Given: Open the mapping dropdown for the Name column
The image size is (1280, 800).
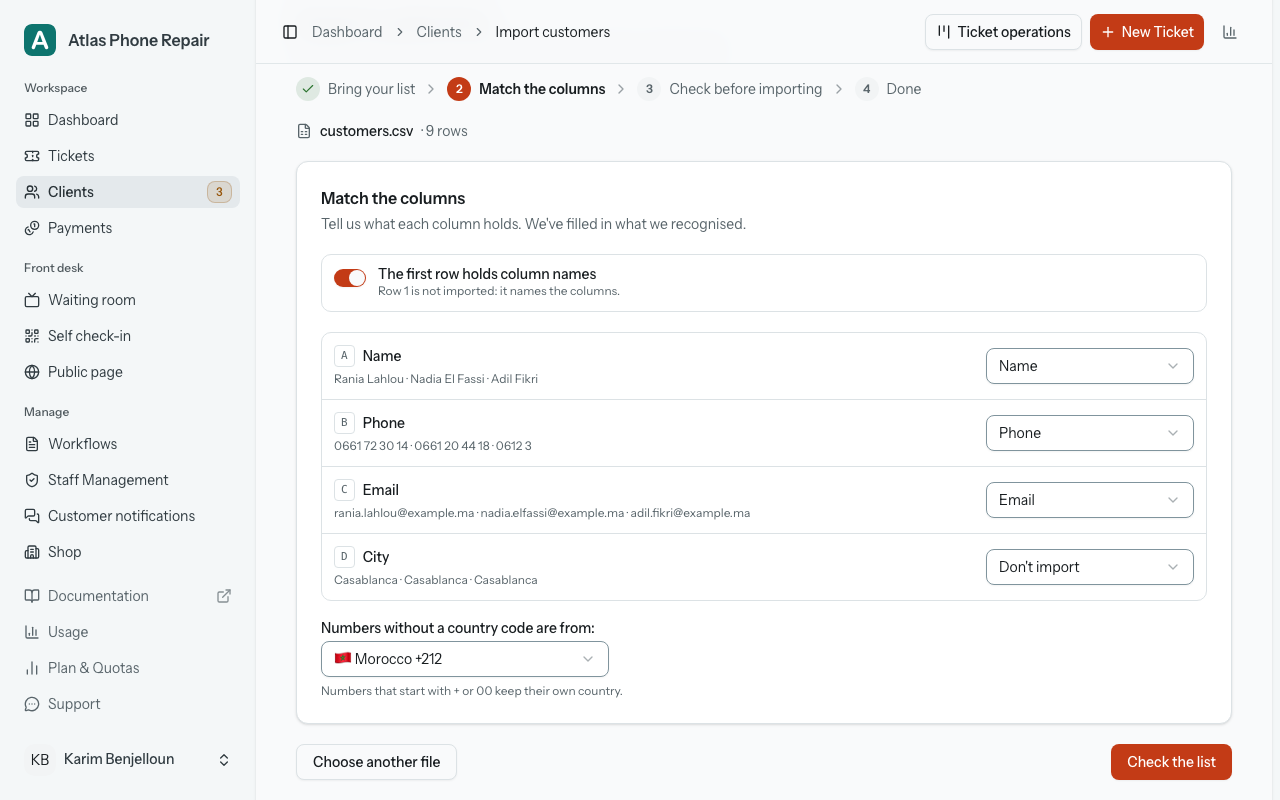Looking at the screenshot, I should click(1090, 366).
